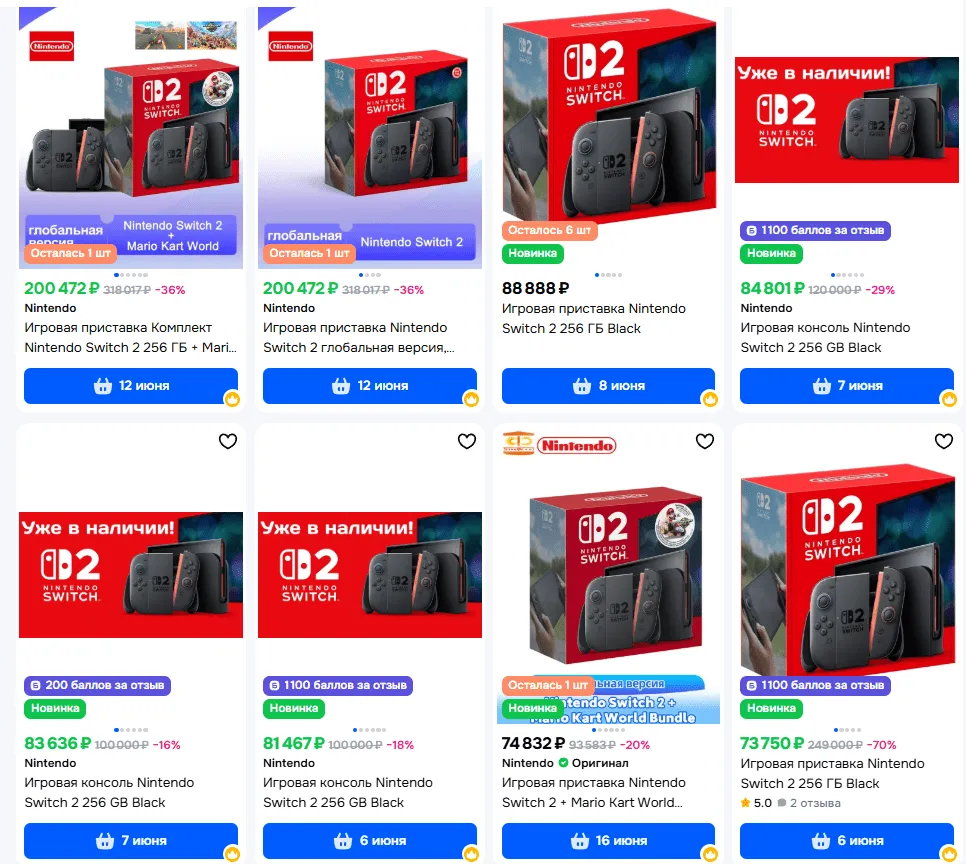
Task: Add Mario Kart bundle with 16 июня delivery
Action: (608, 841)
